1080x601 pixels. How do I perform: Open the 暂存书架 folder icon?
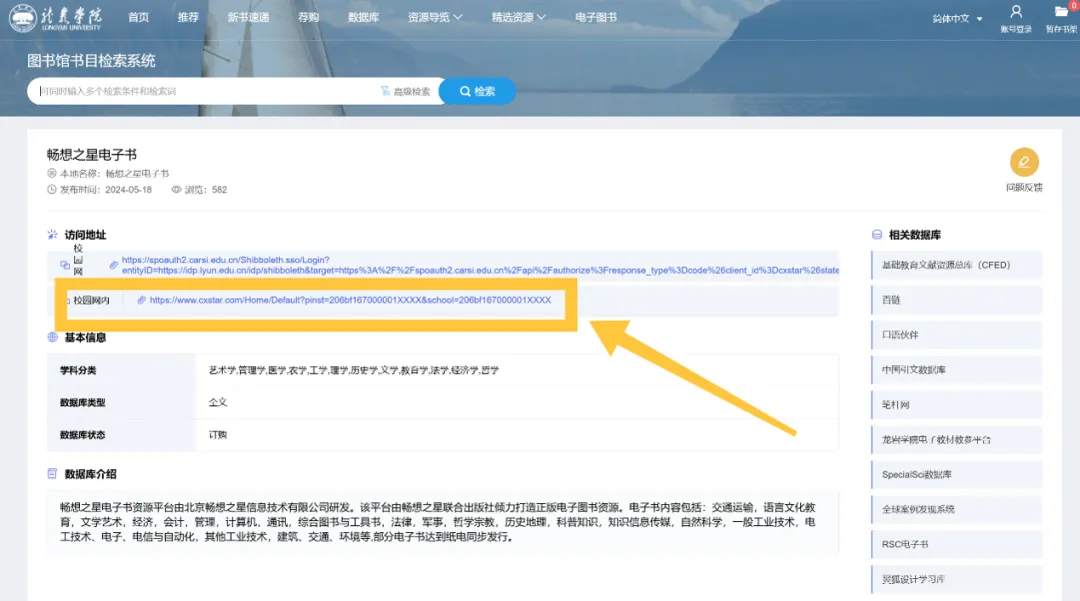pyautogui.click(x=1061, y=12)
